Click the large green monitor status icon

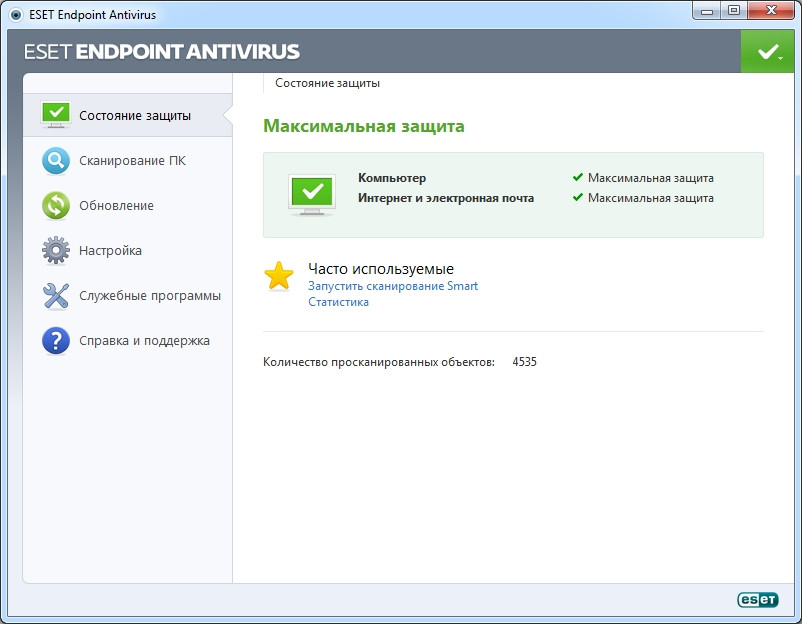pos(312,194)
